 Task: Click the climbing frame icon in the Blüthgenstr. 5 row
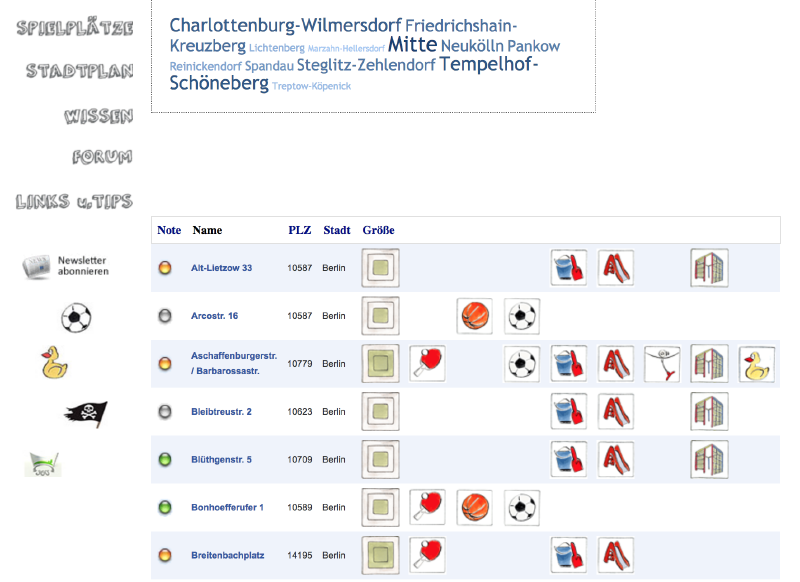point(709,460)
